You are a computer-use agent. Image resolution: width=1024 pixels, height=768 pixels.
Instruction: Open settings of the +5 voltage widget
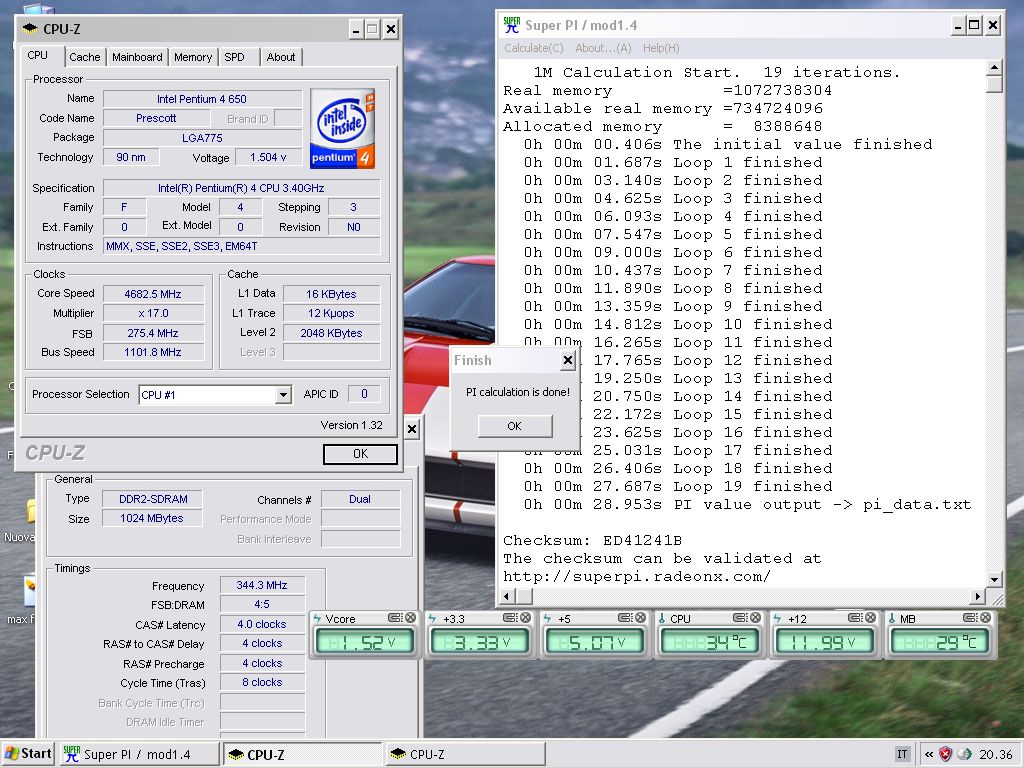(x=625, y=618)
